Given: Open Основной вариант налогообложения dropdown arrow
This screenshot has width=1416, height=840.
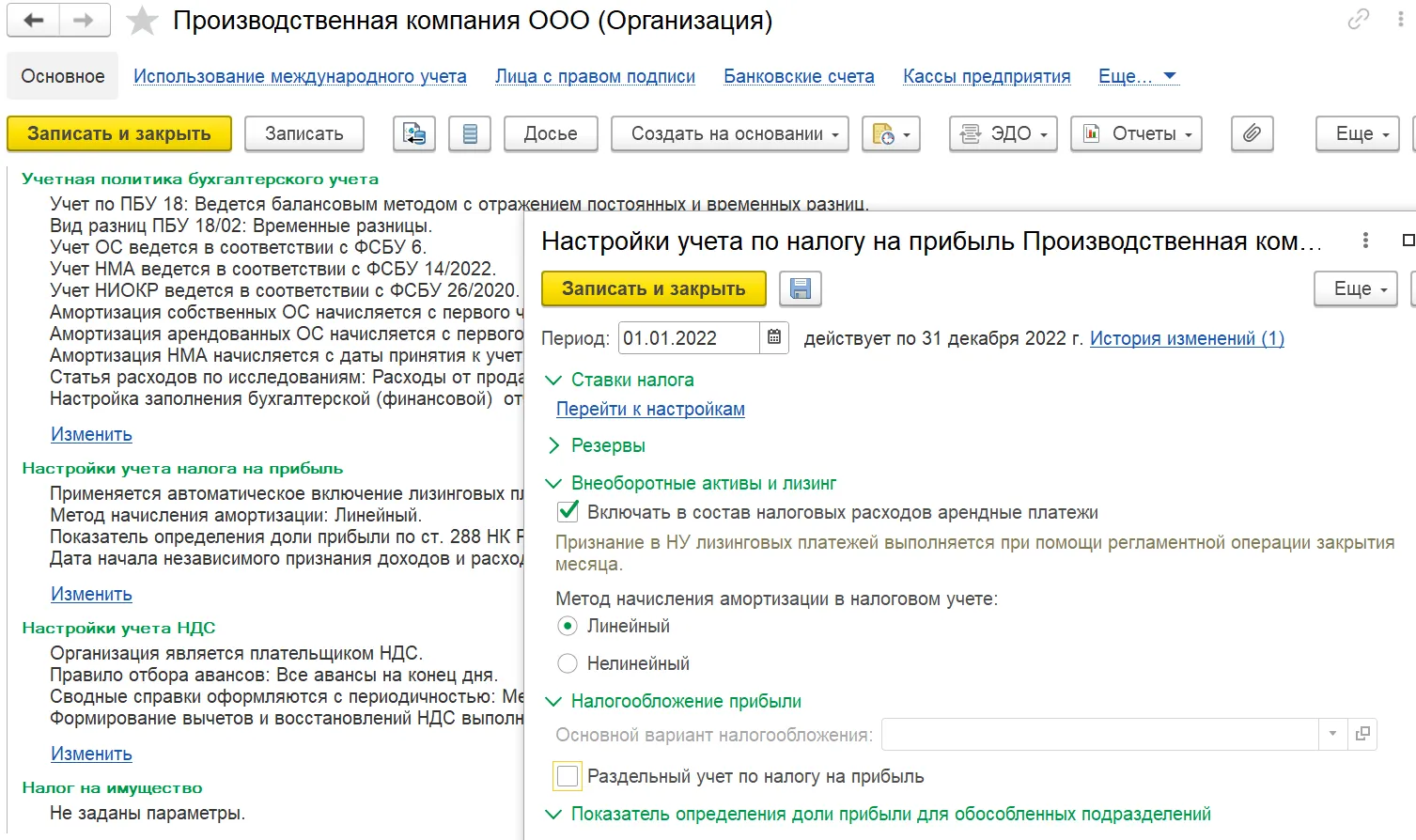Looking at the screenshot, I should (1332, 735).
